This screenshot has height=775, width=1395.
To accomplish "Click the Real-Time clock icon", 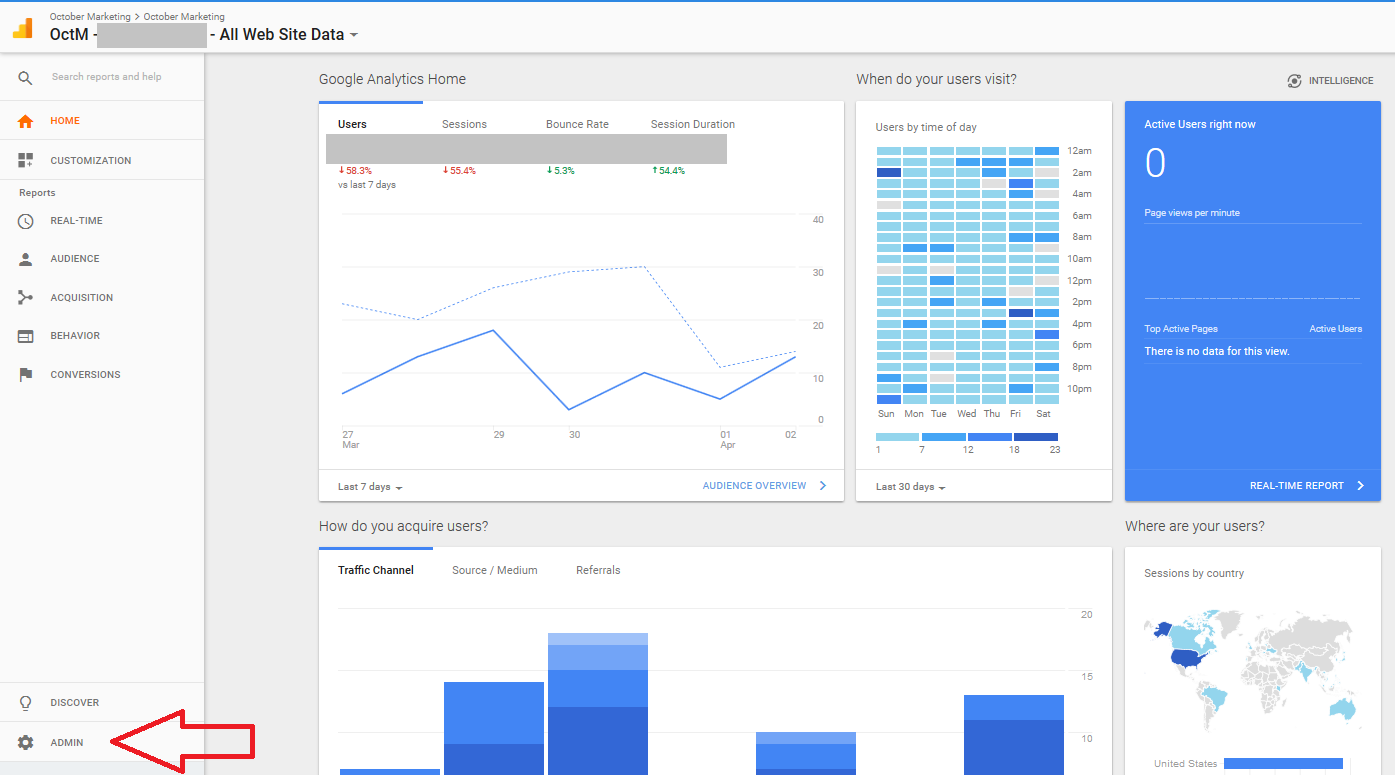I will (x=26, y=221).
